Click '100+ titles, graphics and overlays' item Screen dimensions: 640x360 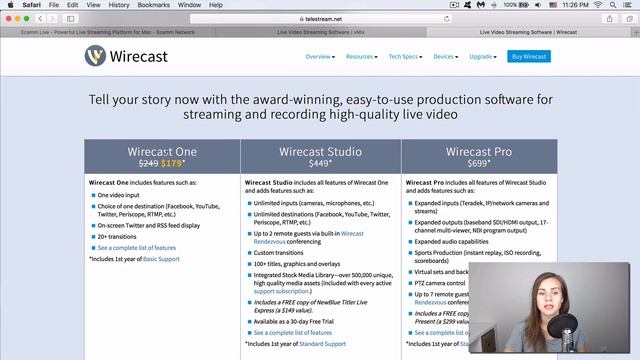click(297, 264)
